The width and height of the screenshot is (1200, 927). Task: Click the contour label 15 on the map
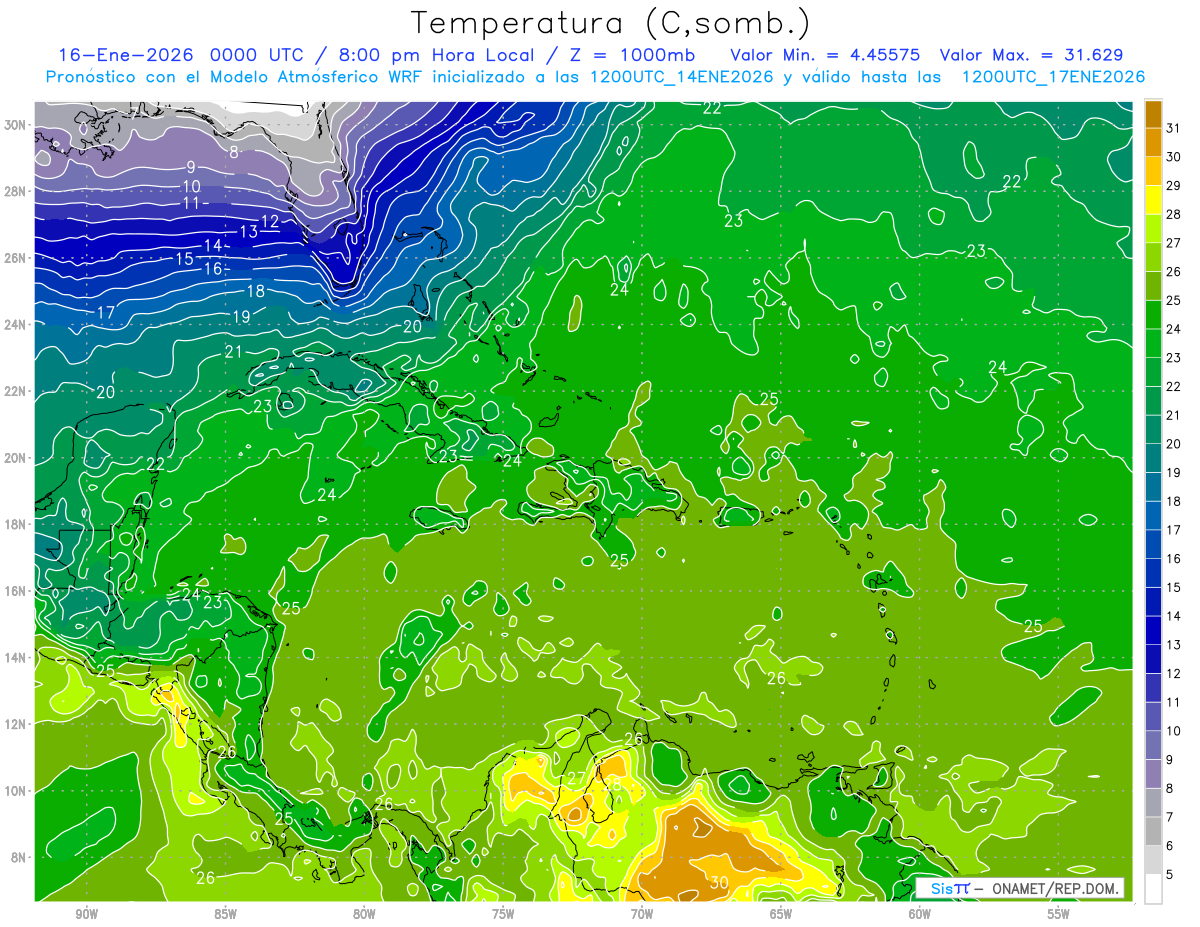click(184, 259)
